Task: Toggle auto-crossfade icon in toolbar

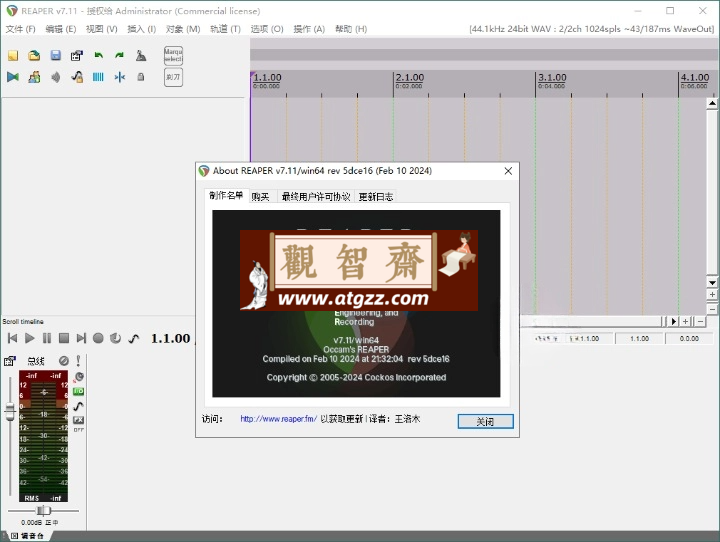Action: click(x=13, y=77)
